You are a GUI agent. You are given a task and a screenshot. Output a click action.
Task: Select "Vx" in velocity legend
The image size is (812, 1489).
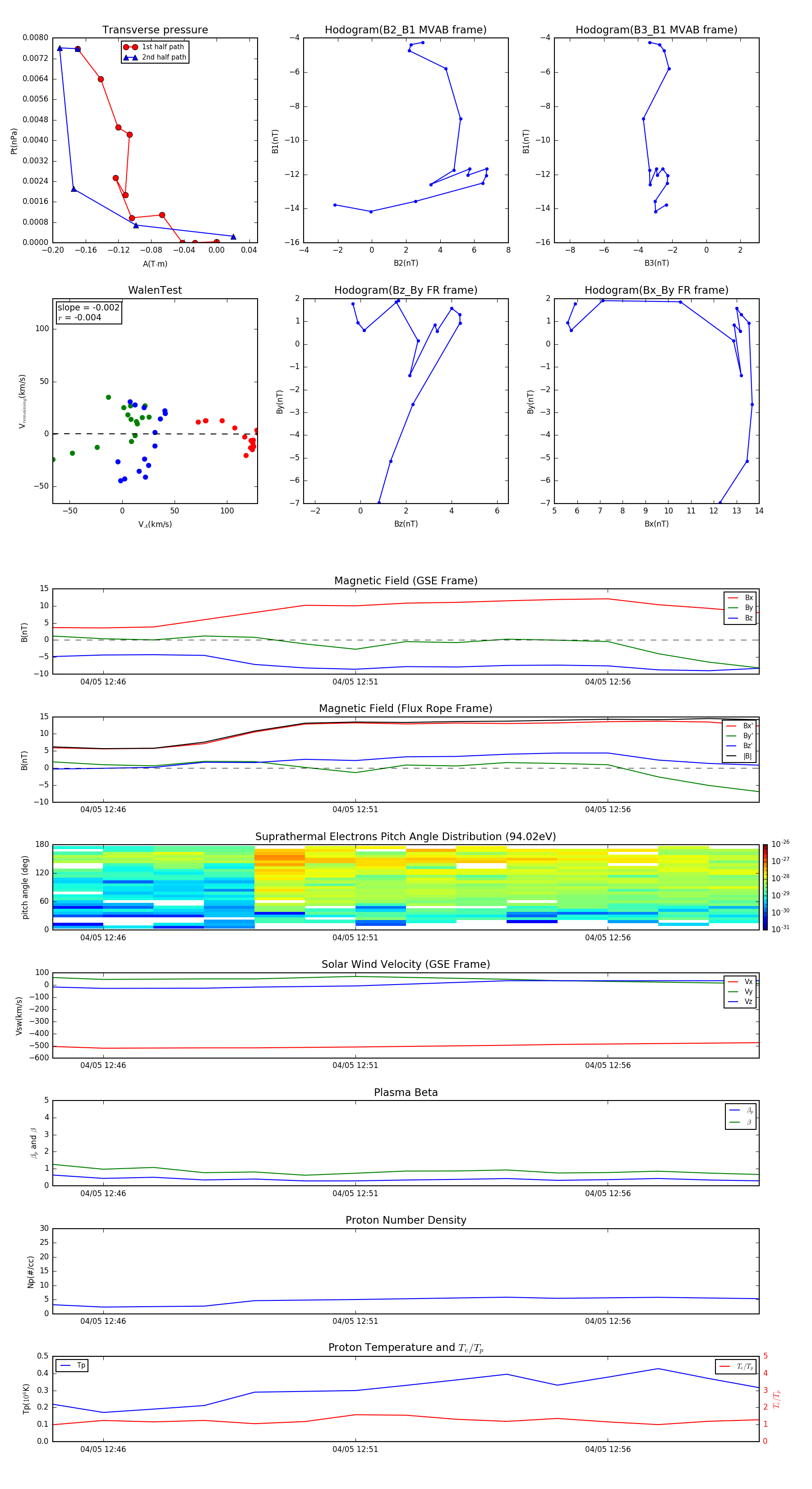click(740, 981)
